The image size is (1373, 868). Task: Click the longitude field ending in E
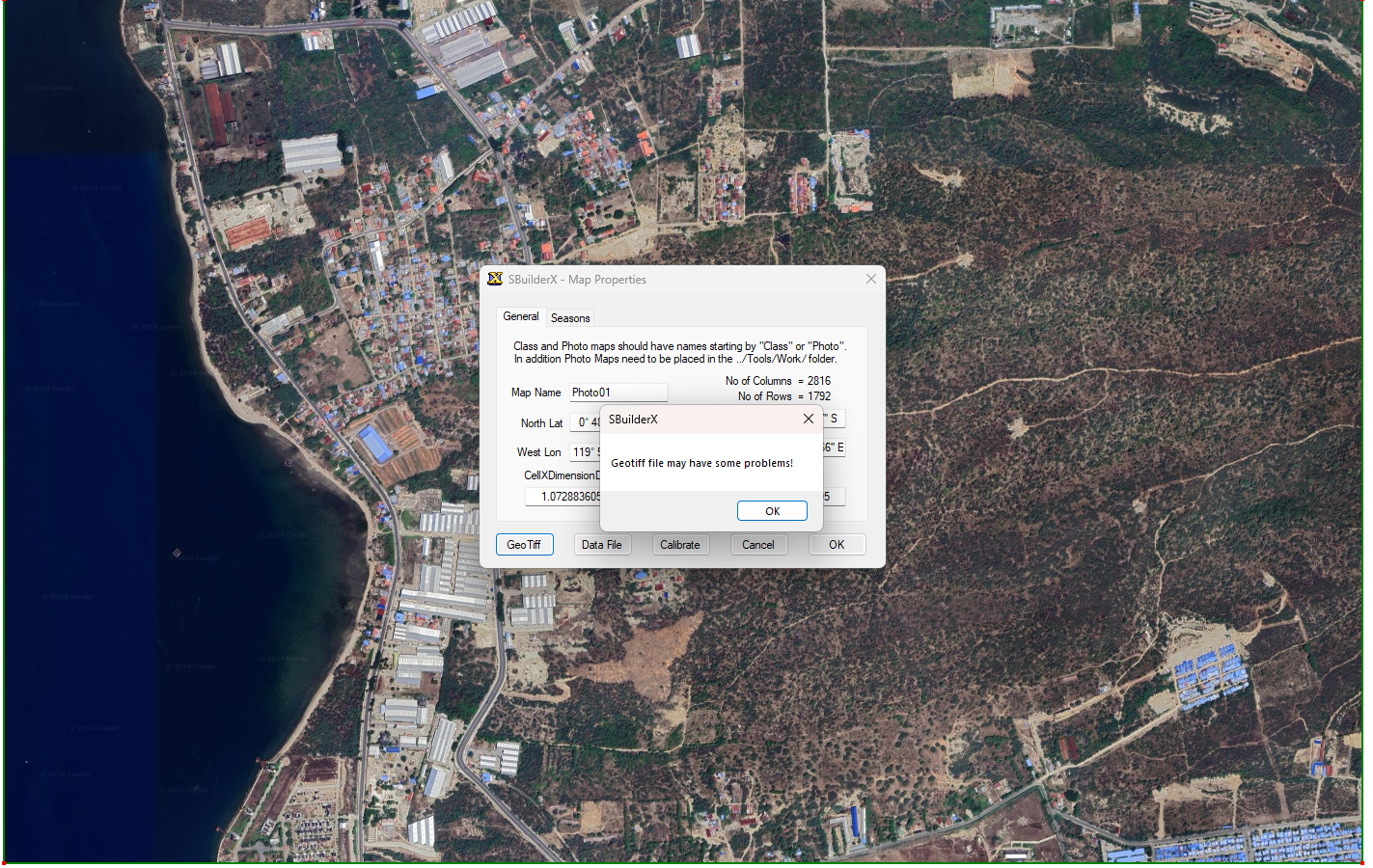(835, 448)
